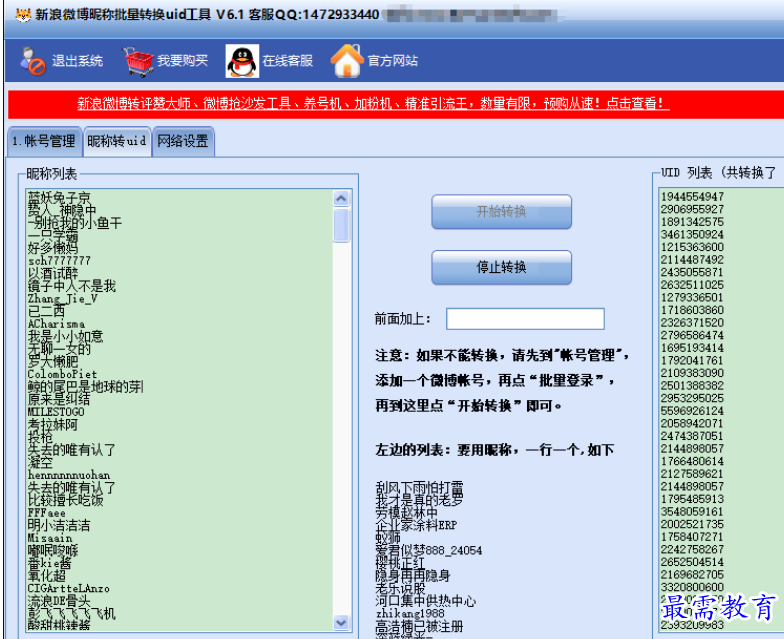Screen dimensions: 784x639
Task: Click example nickname 河口集中供热中心
Action: click(426, 601)
